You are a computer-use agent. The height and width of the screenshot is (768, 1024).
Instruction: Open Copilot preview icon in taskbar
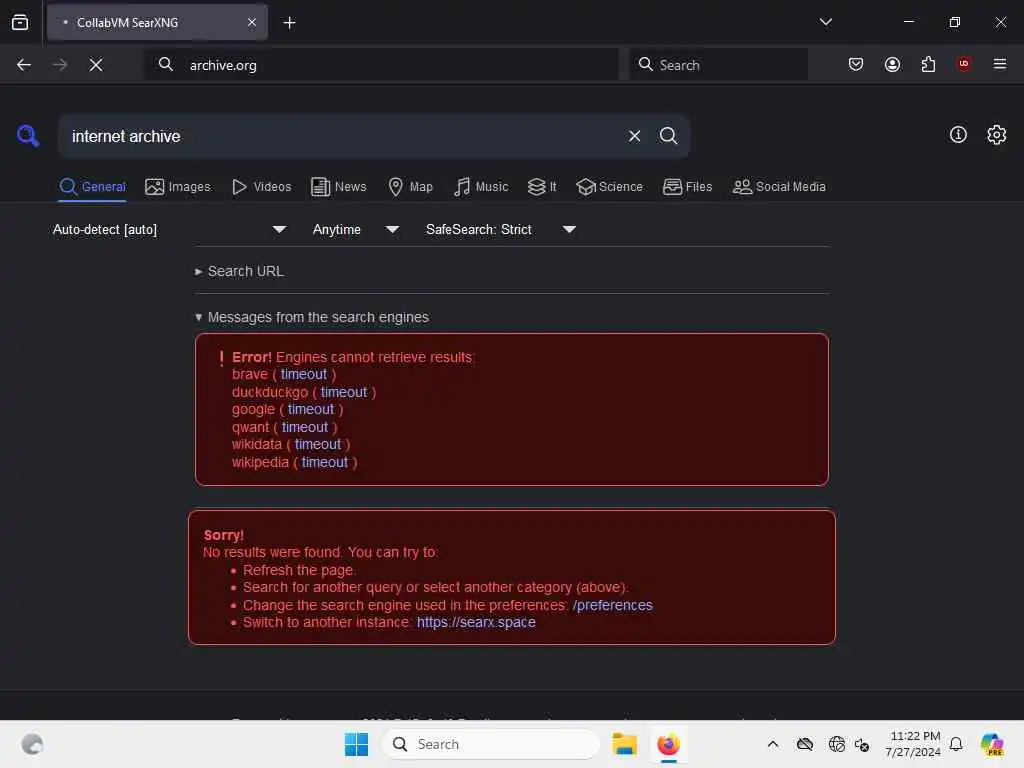(x=992, y=744)
